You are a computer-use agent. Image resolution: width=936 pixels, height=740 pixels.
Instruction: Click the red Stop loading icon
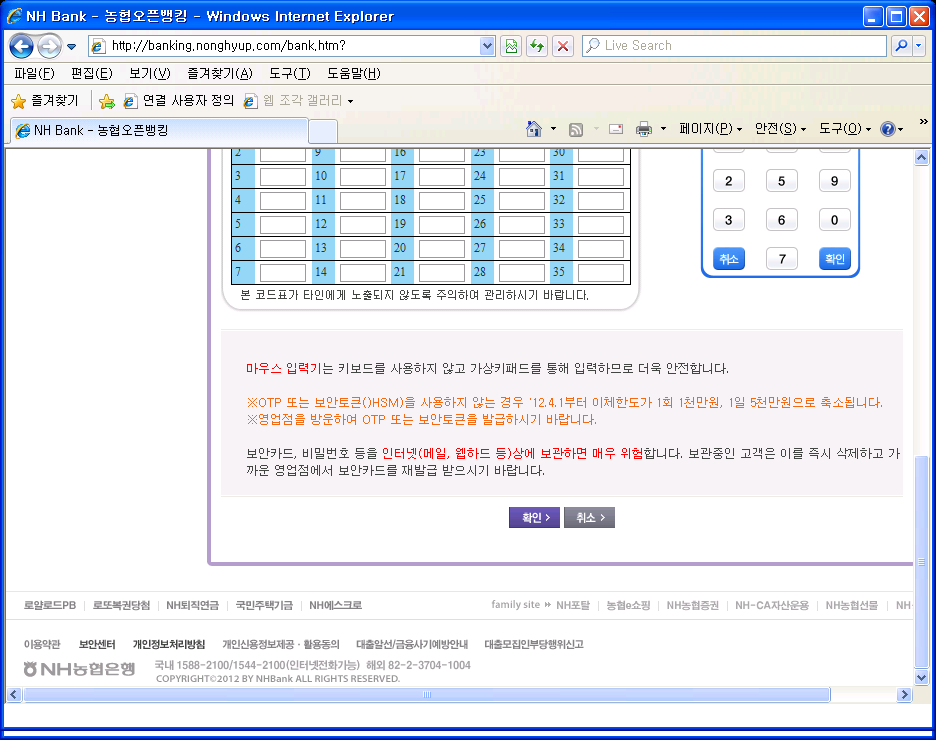tap(563, 46)
